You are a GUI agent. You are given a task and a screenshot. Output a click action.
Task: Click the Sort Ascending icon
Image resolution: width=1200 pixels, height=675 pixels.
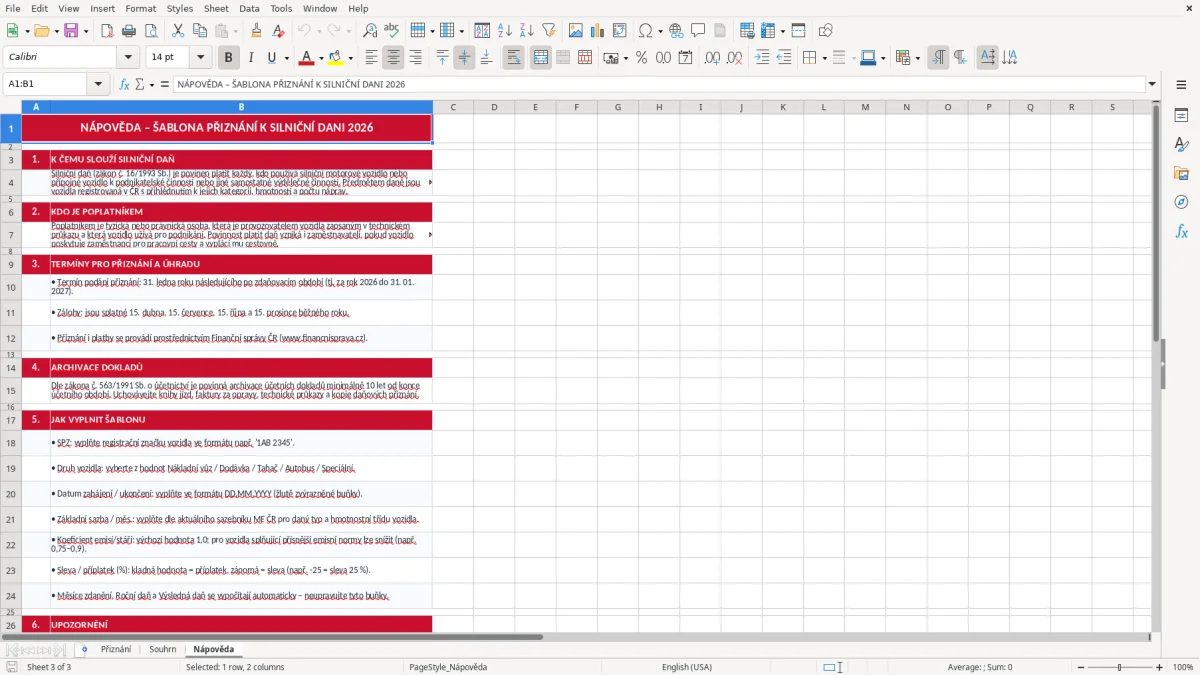click(504, 31)
